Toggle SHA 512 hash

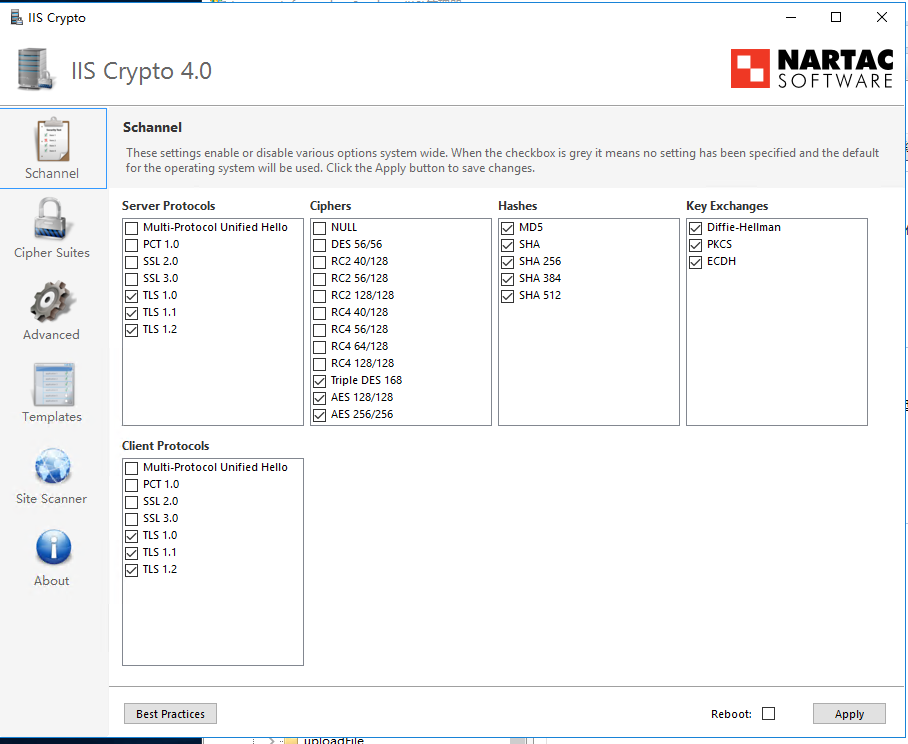(x=507, y=296)
